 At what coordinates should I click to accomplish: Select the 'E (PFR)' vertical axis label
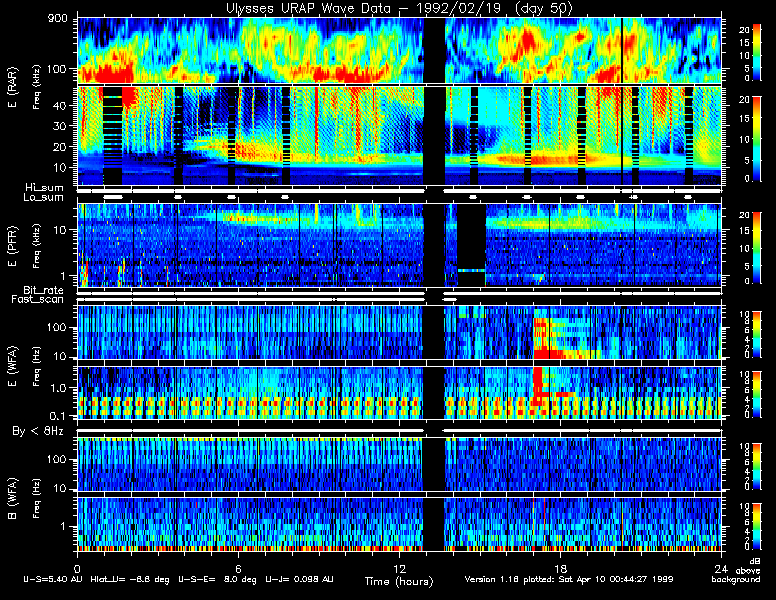tap(12, 247)
